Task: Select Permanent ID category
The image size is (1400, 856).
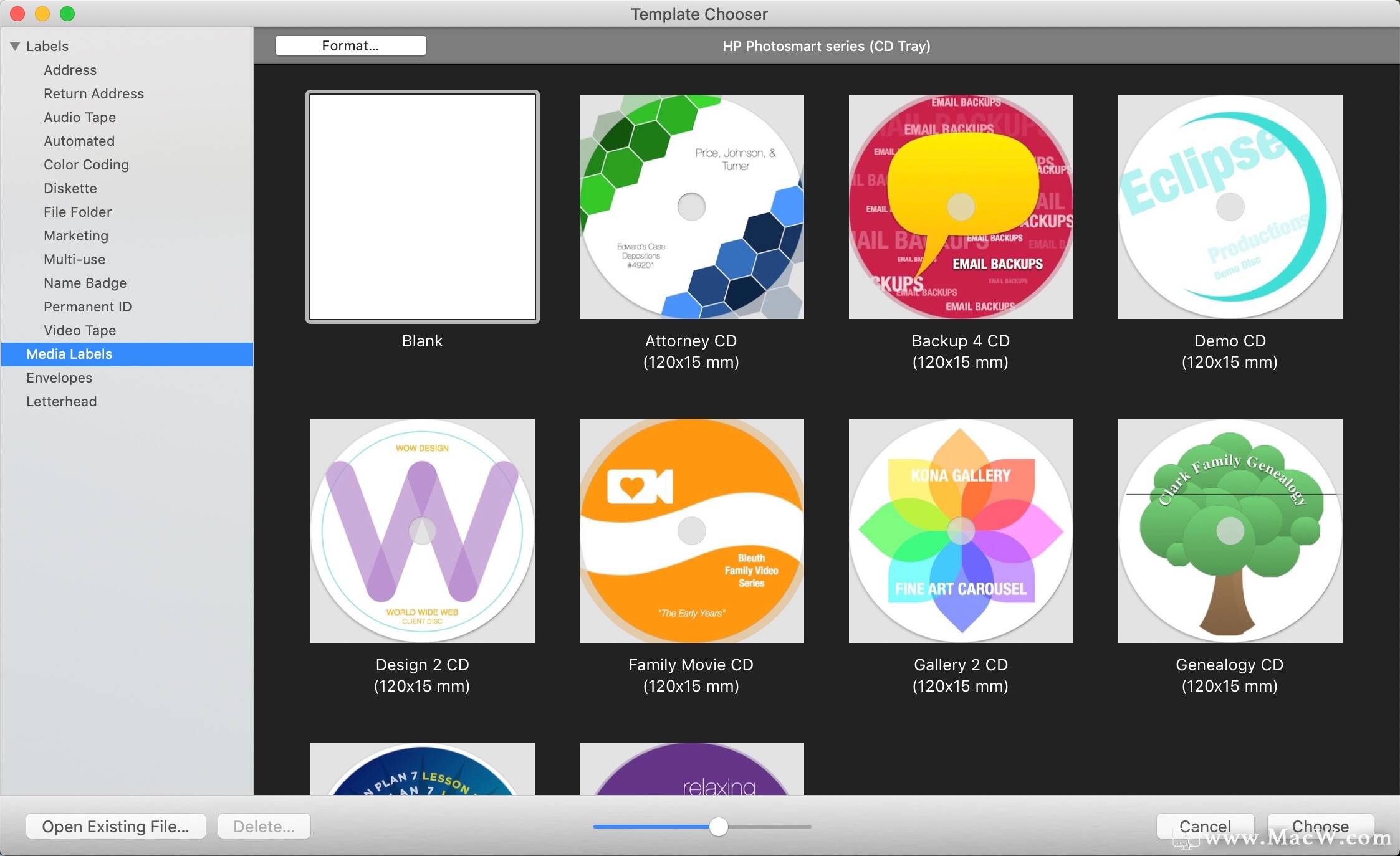Action: [x=87, y=307]
